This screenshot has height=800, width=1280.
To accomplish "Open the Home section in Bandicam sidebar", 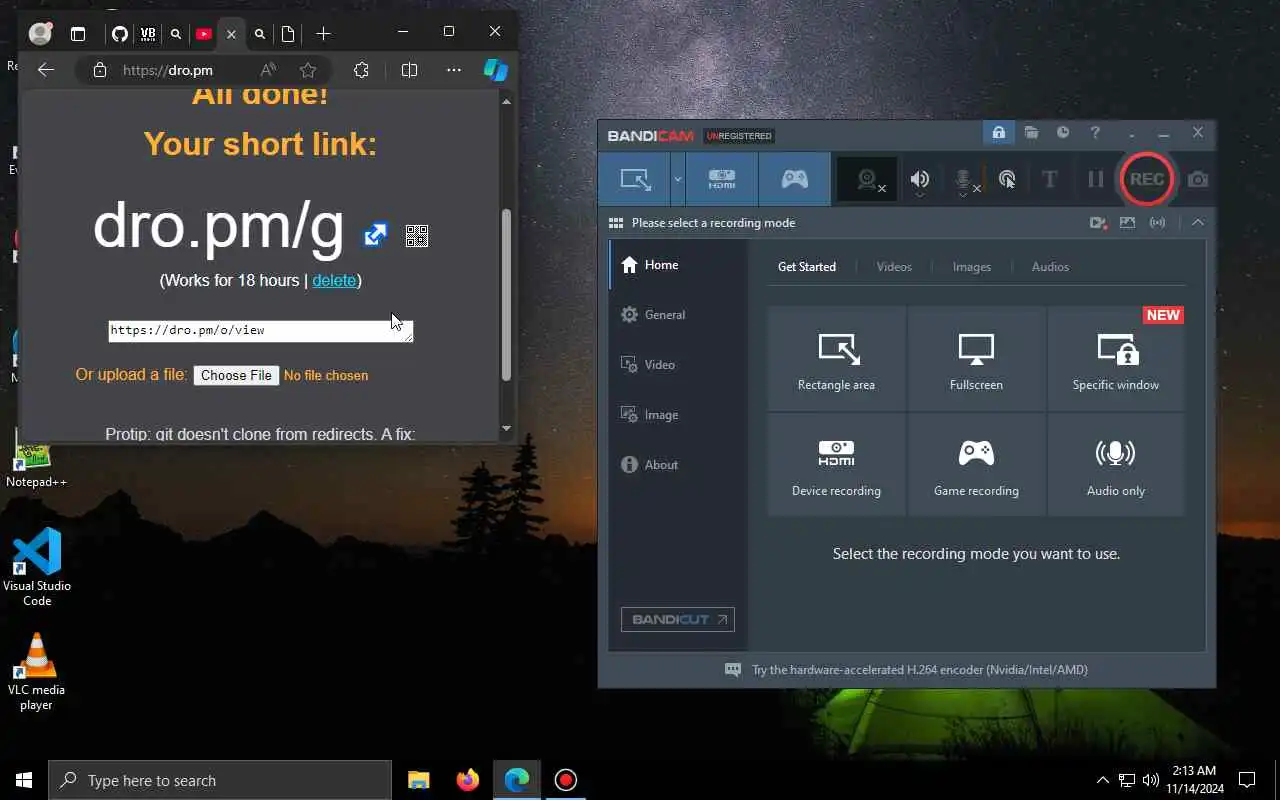I will pyautogui.click(x=678, y=265).
